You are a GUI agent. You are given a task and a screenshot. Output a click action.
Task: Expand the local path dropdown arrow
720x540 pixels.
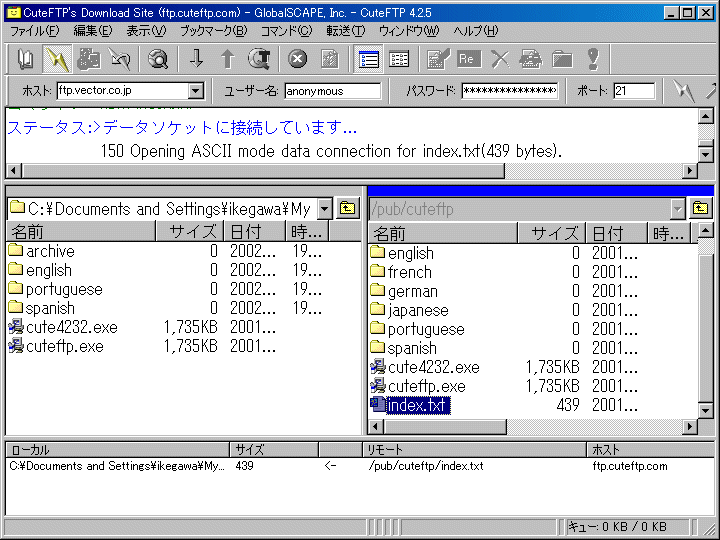[325, 209]
